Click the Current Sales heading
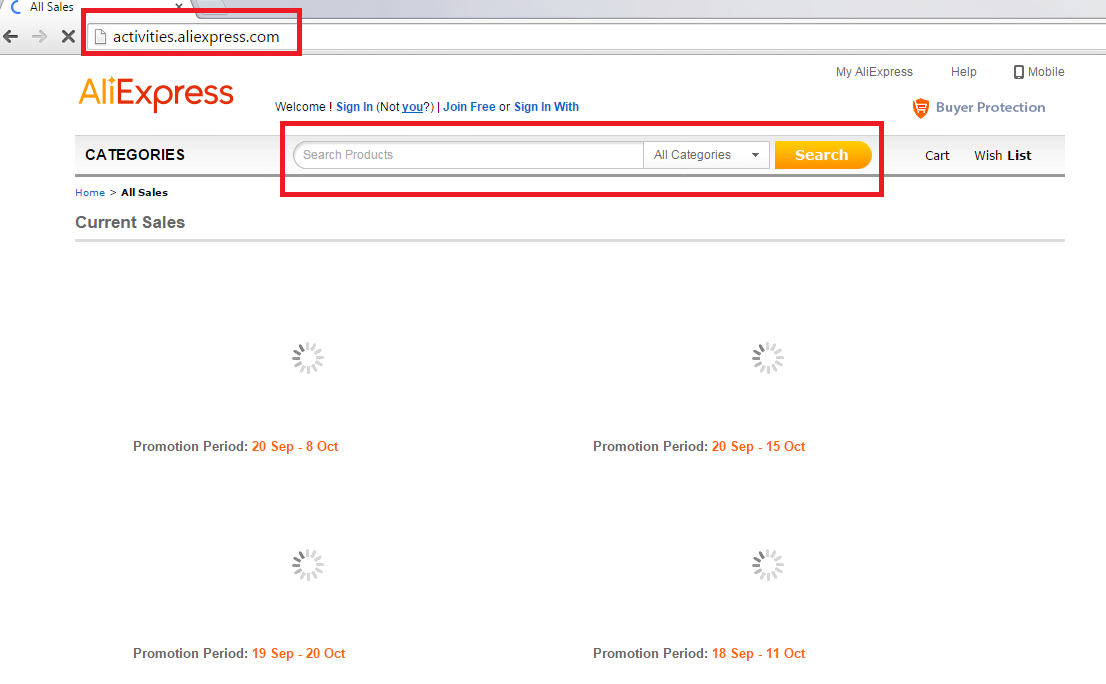Viewport: 1106px width, 684px height. [130, 222]
